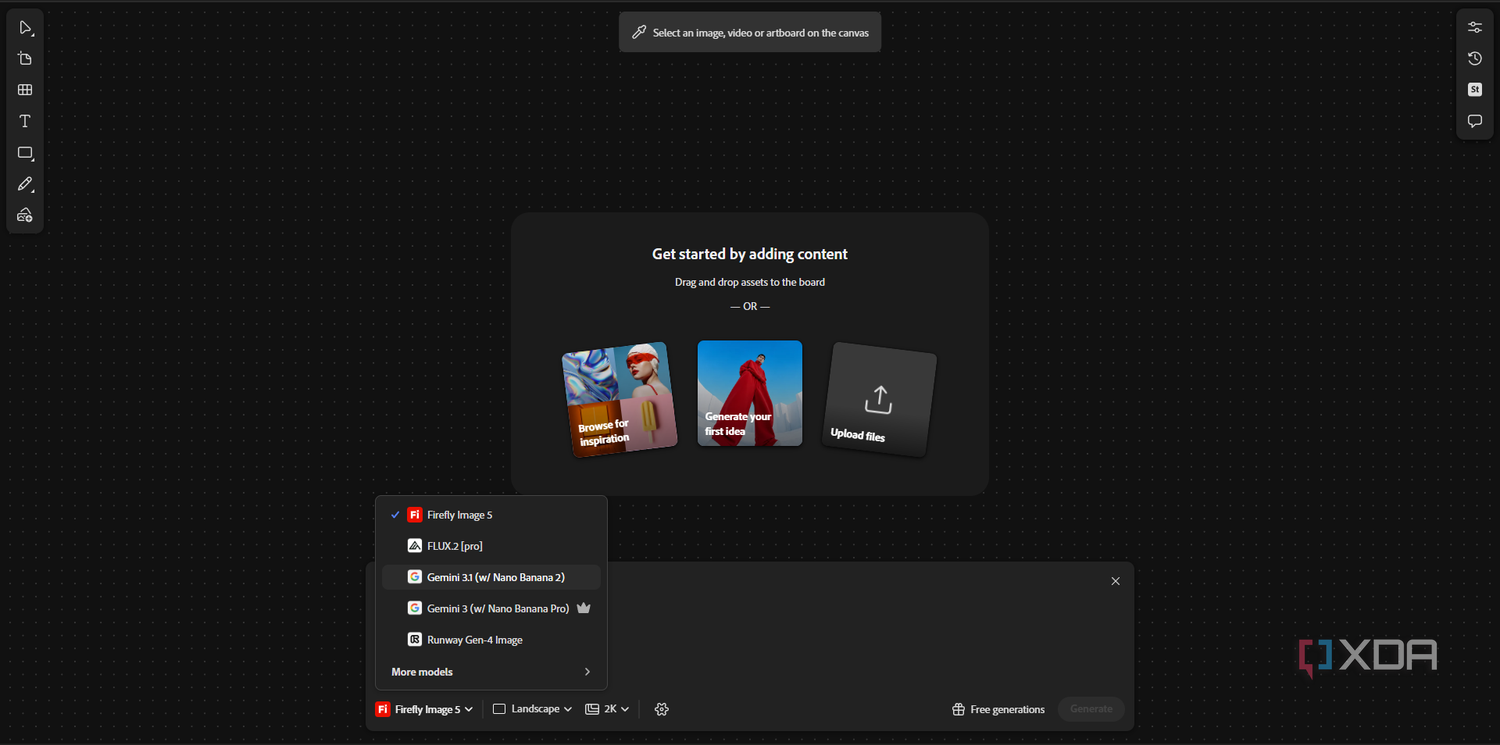Click the Runway logo icon
The image size is (1500, 745).
[x=414, y=640]
